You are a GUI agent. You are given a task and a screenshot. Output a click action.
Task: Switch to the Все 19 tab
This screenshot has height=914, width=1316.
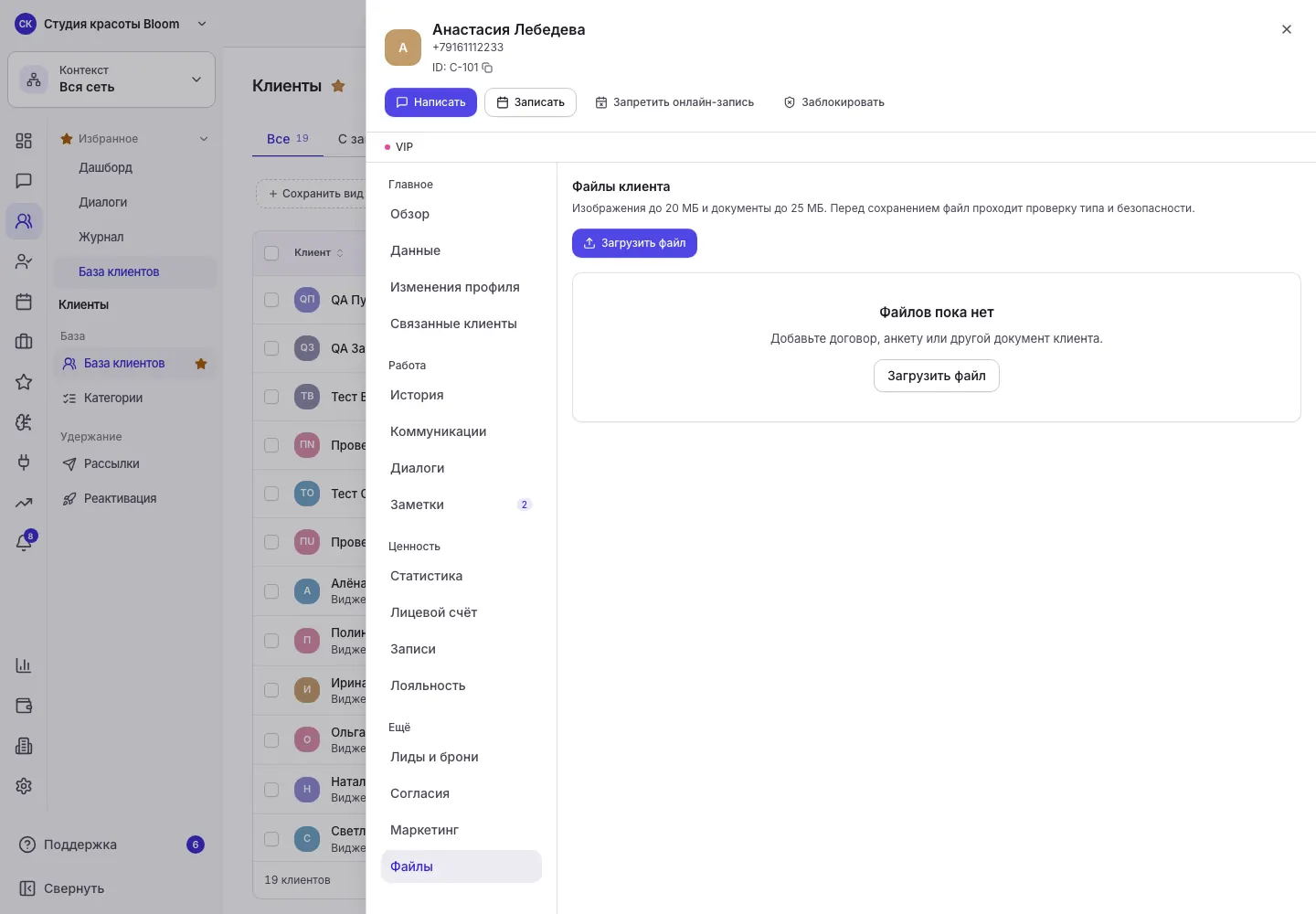[288, 139]
